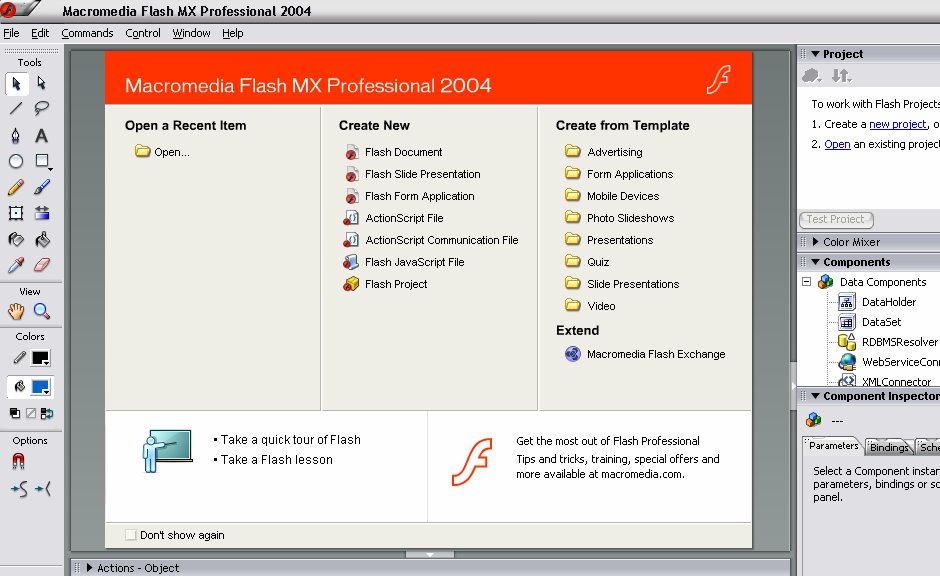Expand the Color Mixer panel

click(815, 242)
